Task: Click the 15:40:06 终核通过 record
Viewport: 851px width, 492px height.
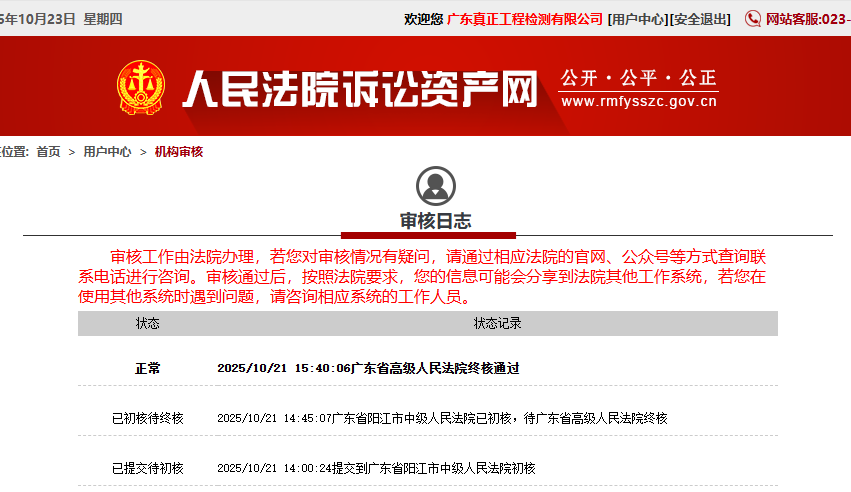Action: click(369, 368)
